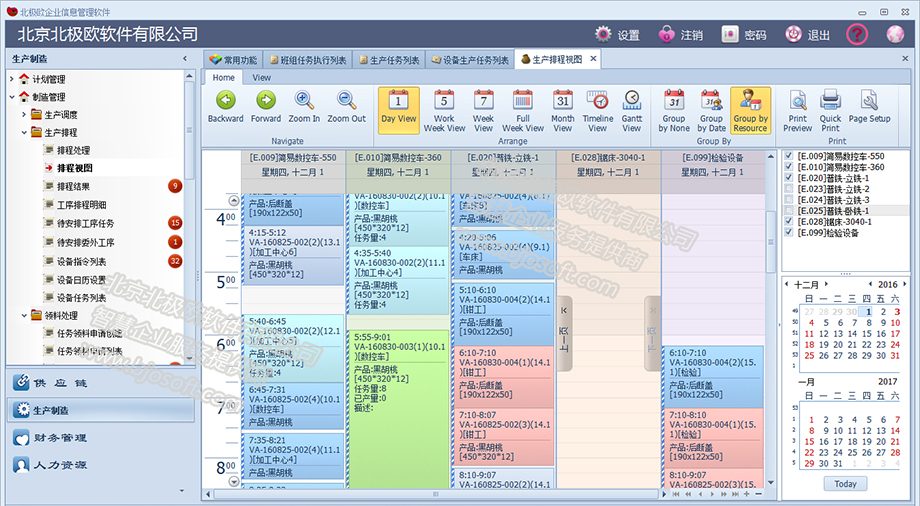Close the 生产排程视图 tab
The height and width of the screenshot is (506, 920).
[x=593, y=59]
